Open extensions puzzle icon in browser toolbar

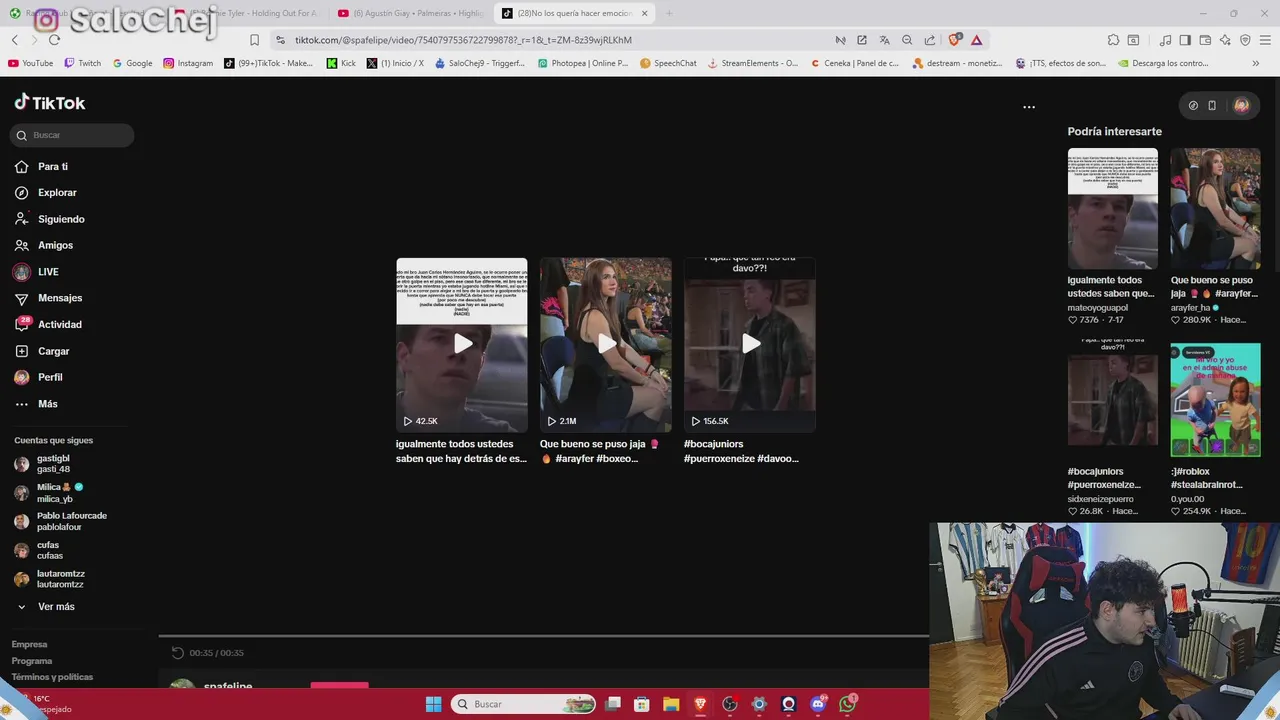pos(1113,40)
